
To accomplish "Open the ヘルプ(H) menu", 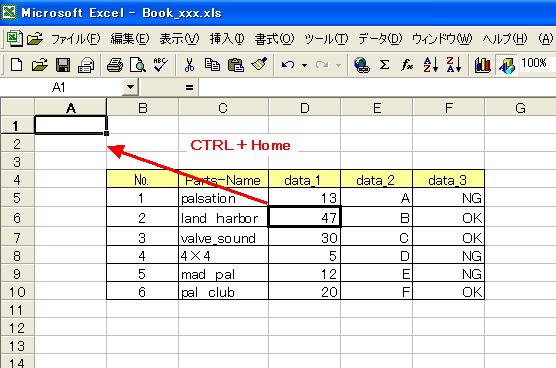I will pos(505,39).
